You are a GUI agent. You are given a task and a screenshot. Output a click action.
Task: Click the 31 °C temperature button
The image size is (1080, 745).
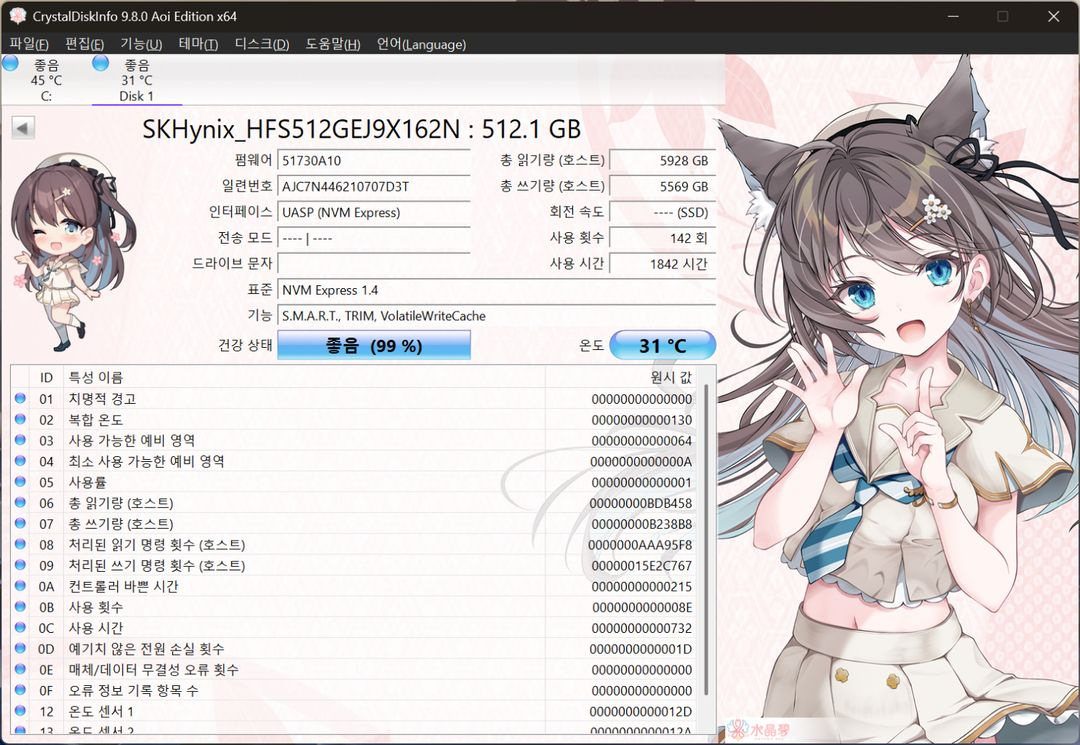pyautogui.click(x=662, y=344)
